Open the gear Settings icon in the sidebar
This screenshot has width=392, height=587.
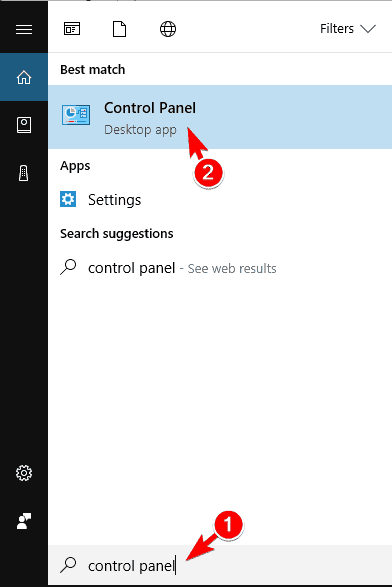pos(24,473)
